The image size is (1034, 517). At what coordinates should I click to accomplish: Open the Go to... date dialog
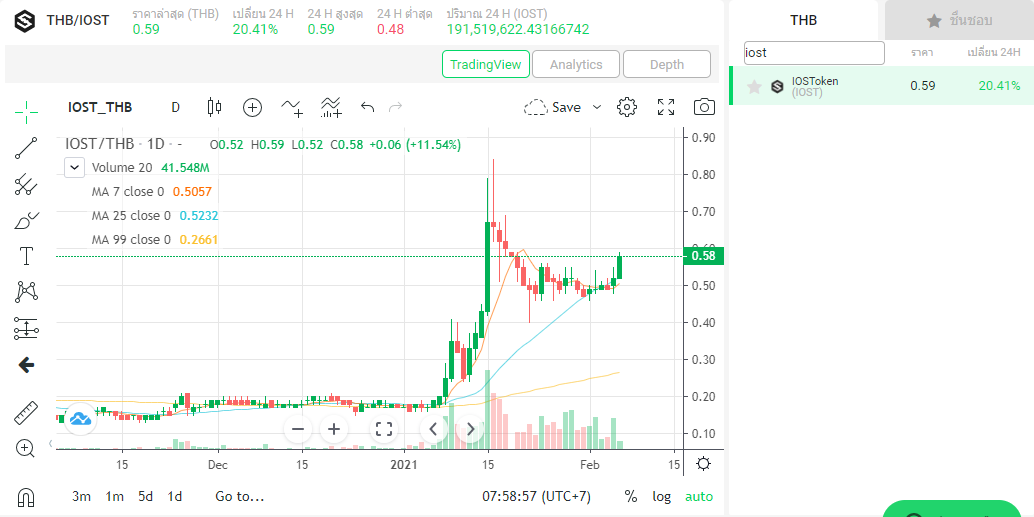click(239, 497)
